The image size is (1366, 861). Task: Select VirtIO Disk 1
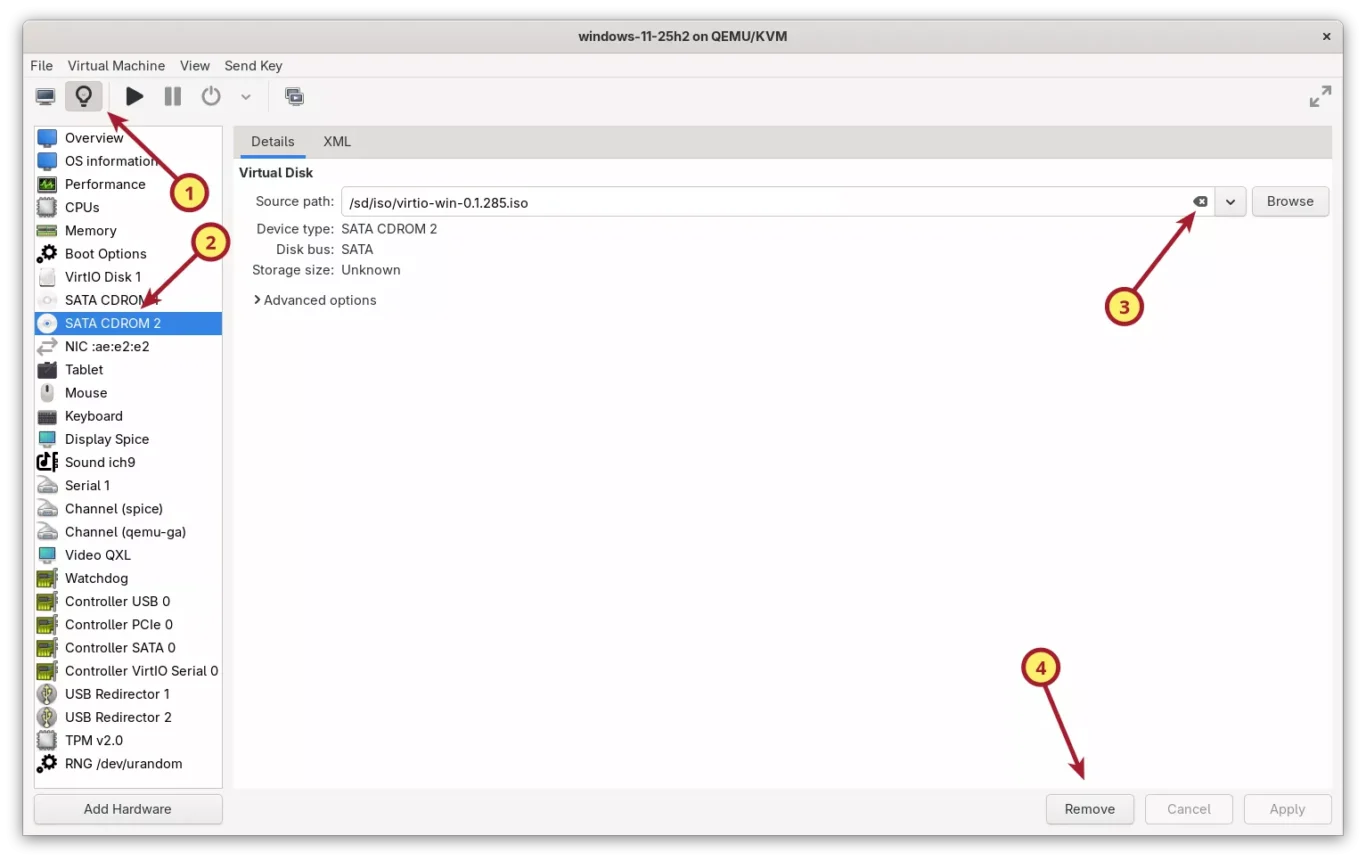point(128,277)
